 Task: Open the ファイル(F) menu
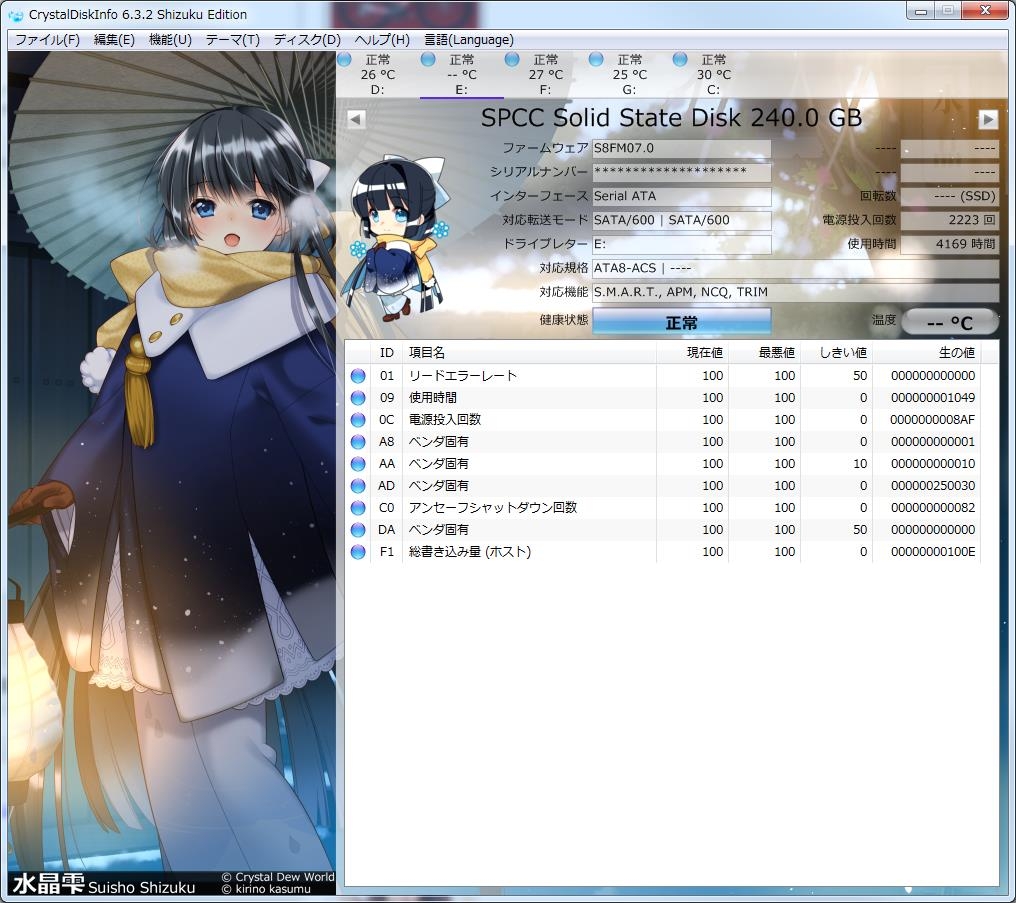point(47,40)
